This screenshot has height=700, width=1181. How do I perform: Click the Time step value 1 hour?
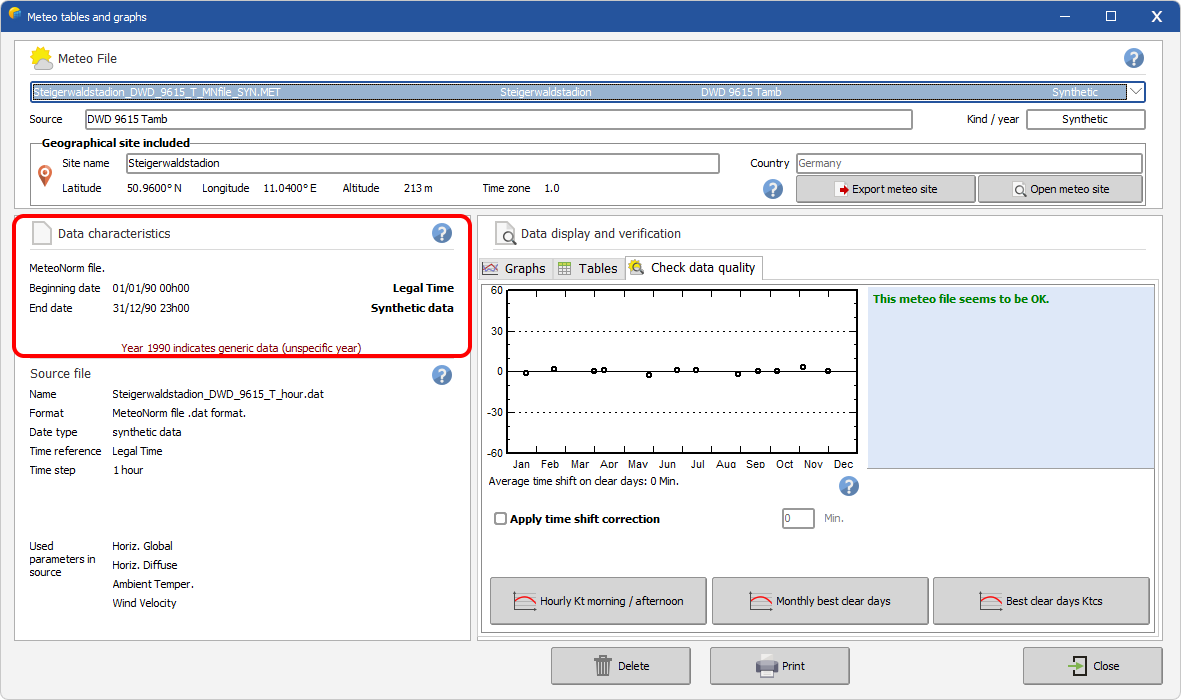[128, 470]
